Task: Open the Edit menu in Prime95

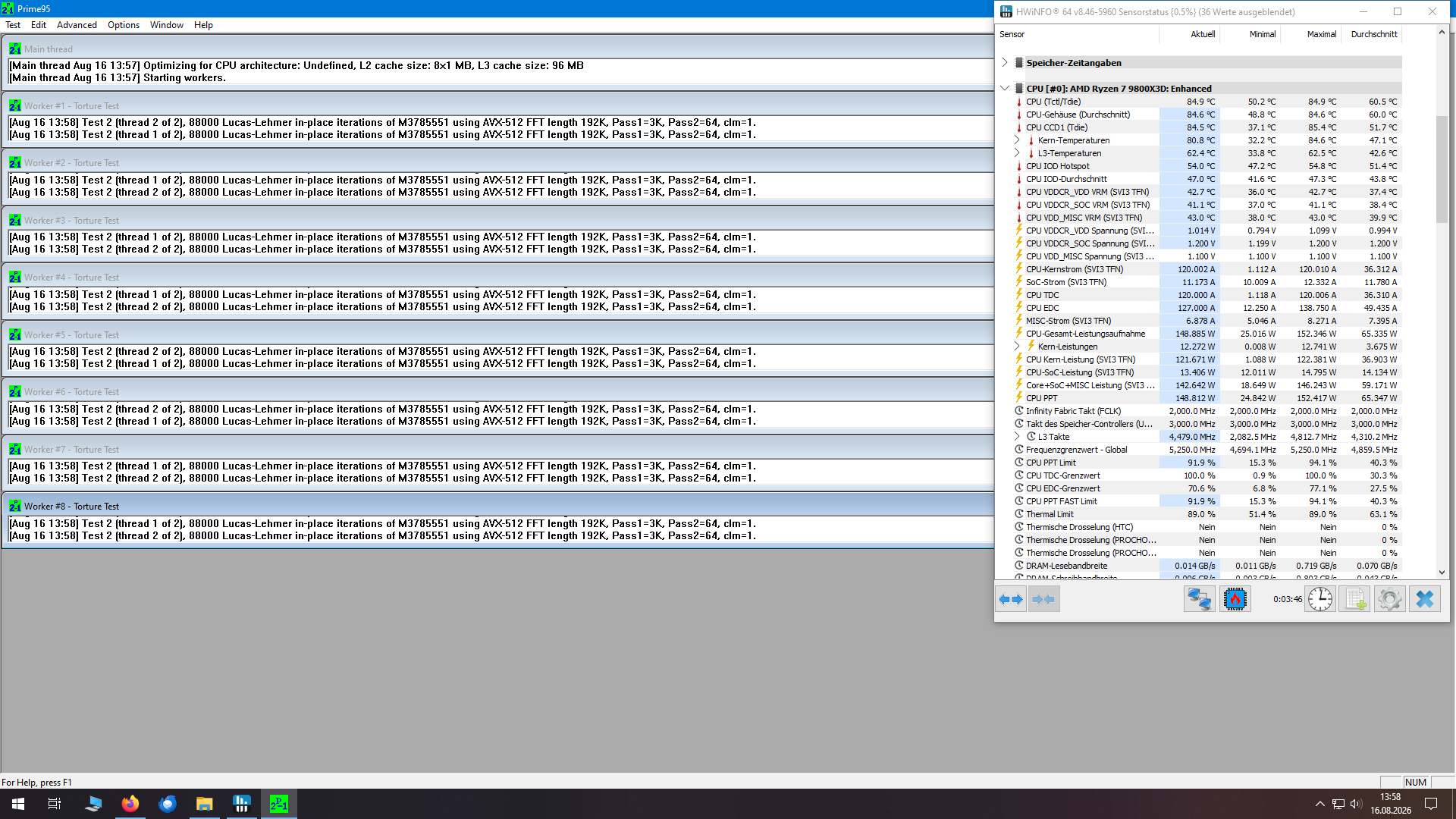Action: coord(39,25)
